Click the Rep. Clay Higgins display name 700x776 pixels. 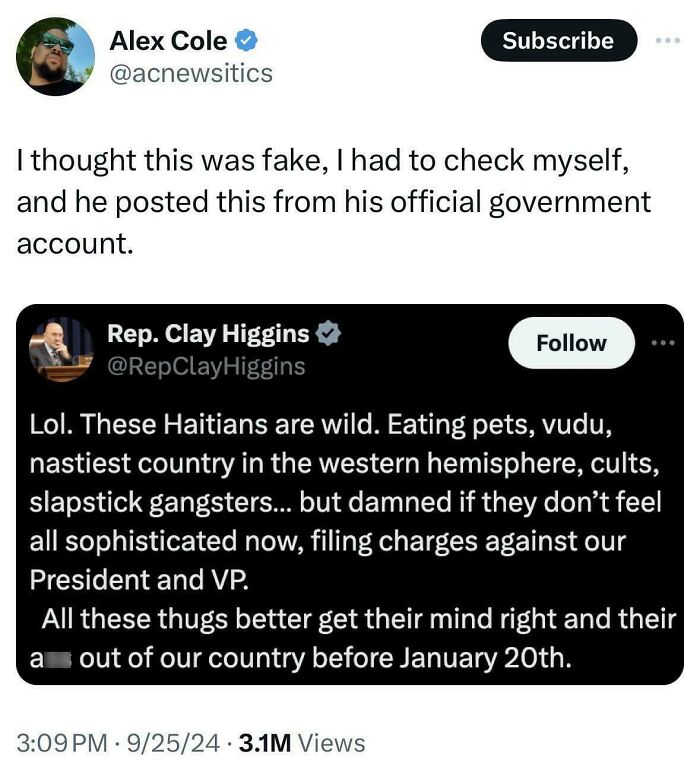pos(208,333)
